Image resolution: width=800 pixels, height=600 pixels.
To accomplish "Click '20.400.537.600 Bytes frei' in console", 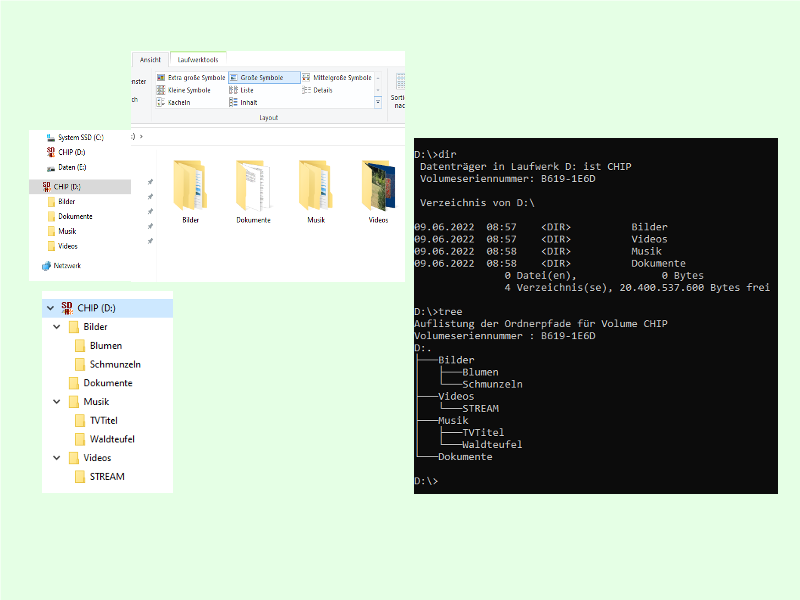I will pos(694,288).
